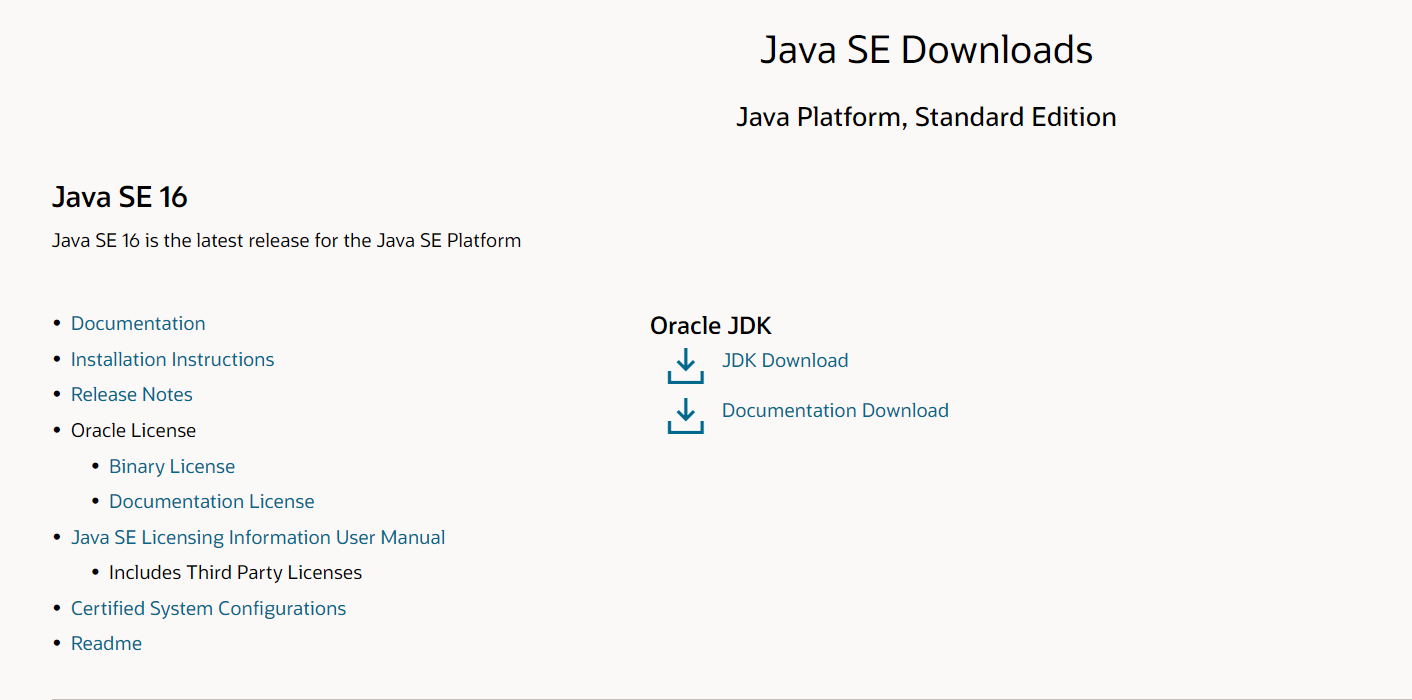
Task: Click the Java SE Downloads page title
Action: [926, 50]
